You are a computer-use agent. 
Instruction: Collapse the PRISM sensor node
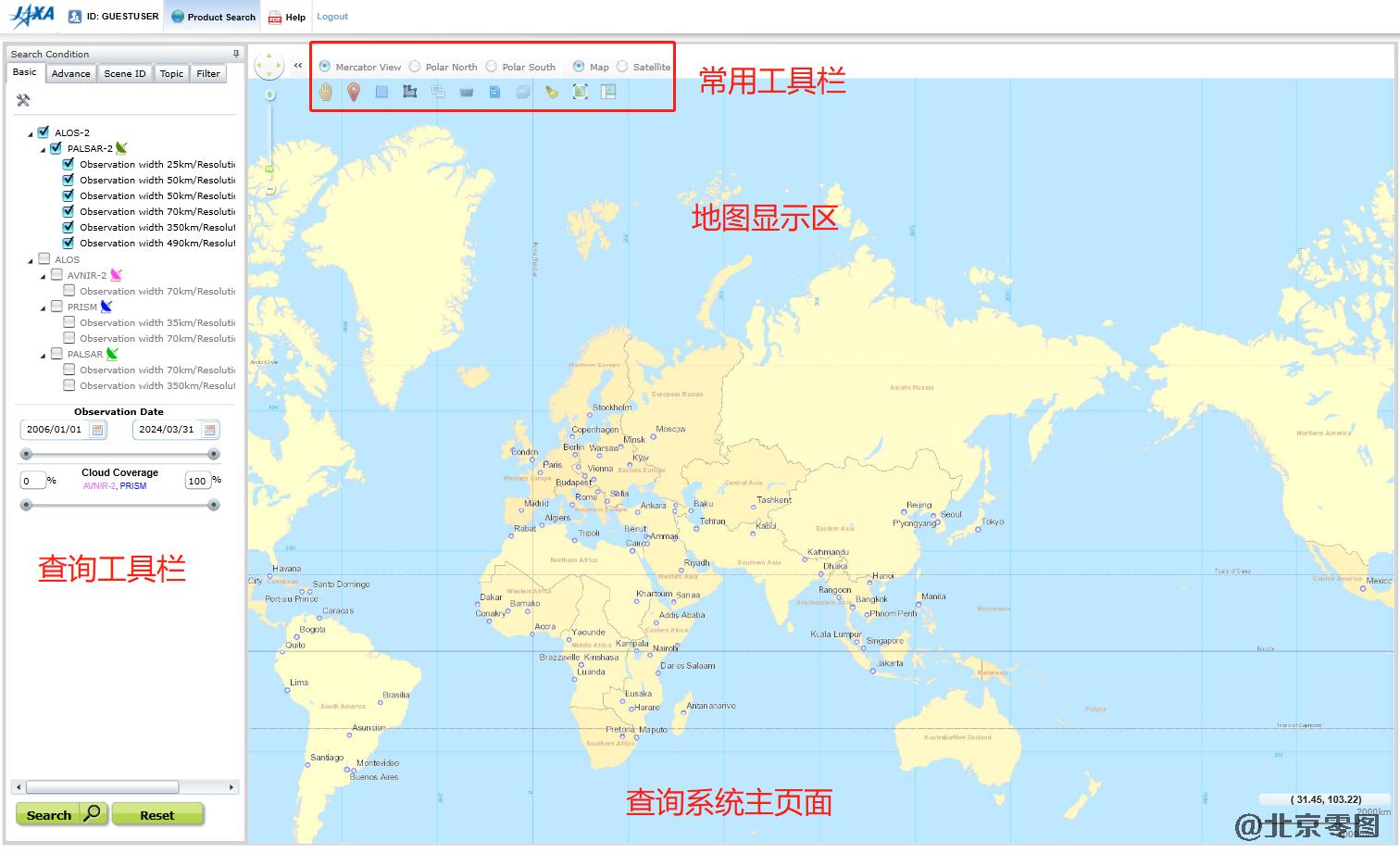pyautogui.click(x=43, y=308)
